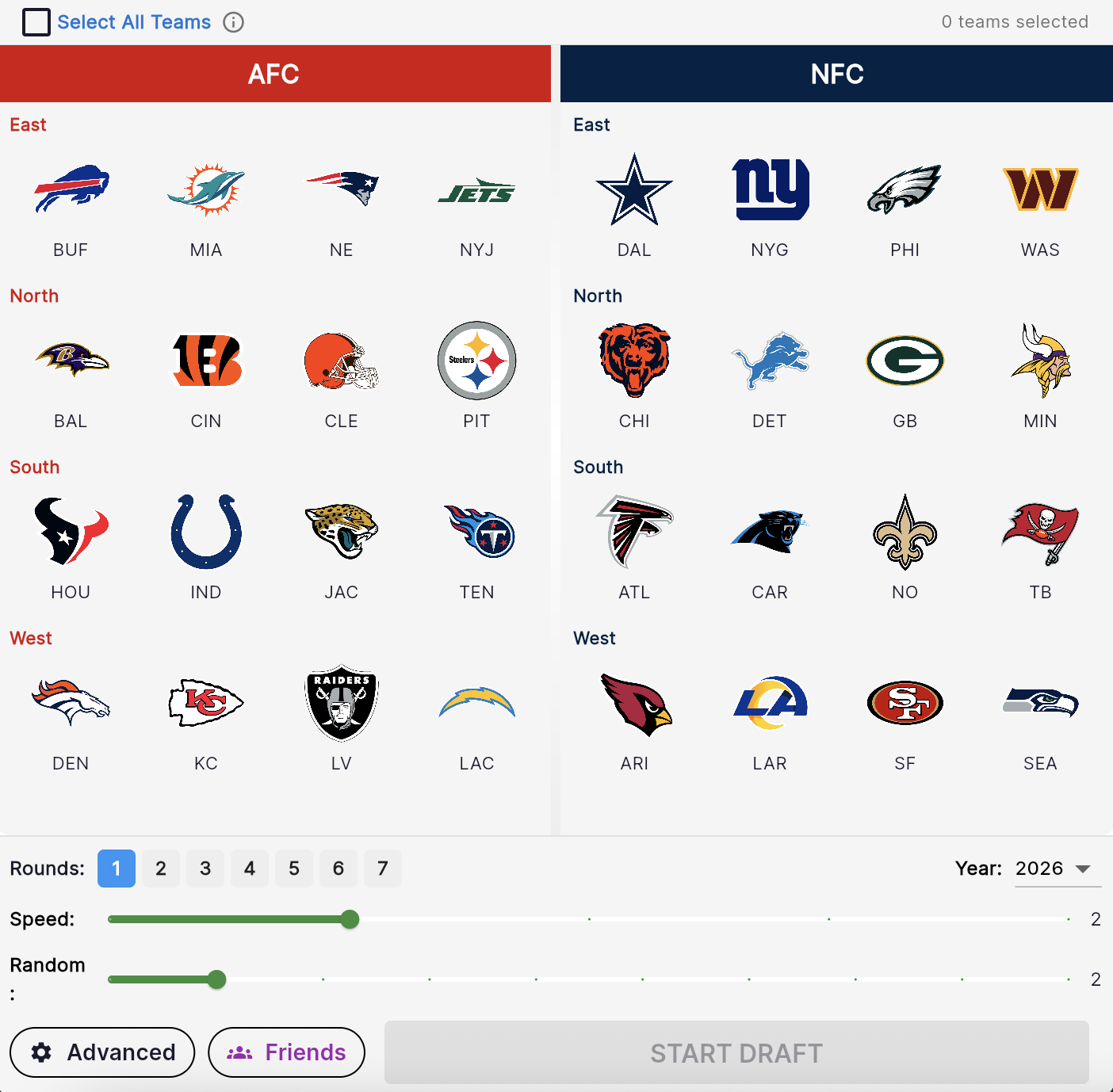This screenshot has height=1092, width=1113.
Task: Open the Friends draft option
Action: coord(286,1052)
